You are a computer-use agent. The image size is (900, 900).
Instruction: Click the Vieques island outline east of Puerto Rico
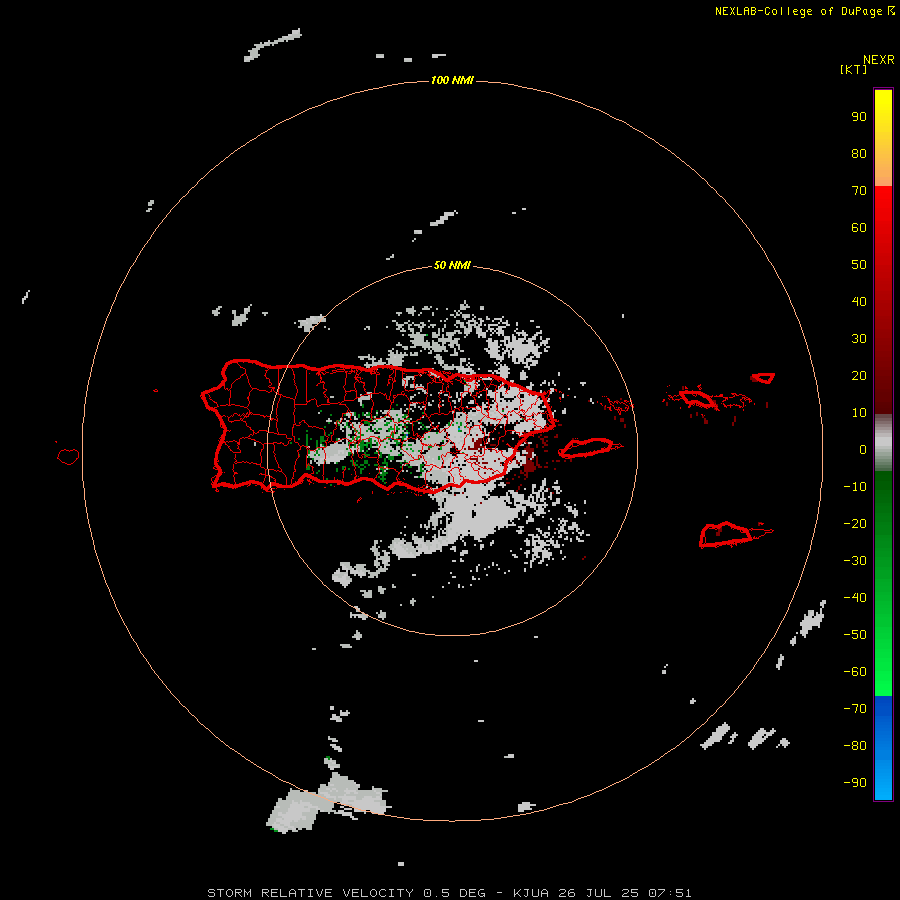tap(589, 448)
